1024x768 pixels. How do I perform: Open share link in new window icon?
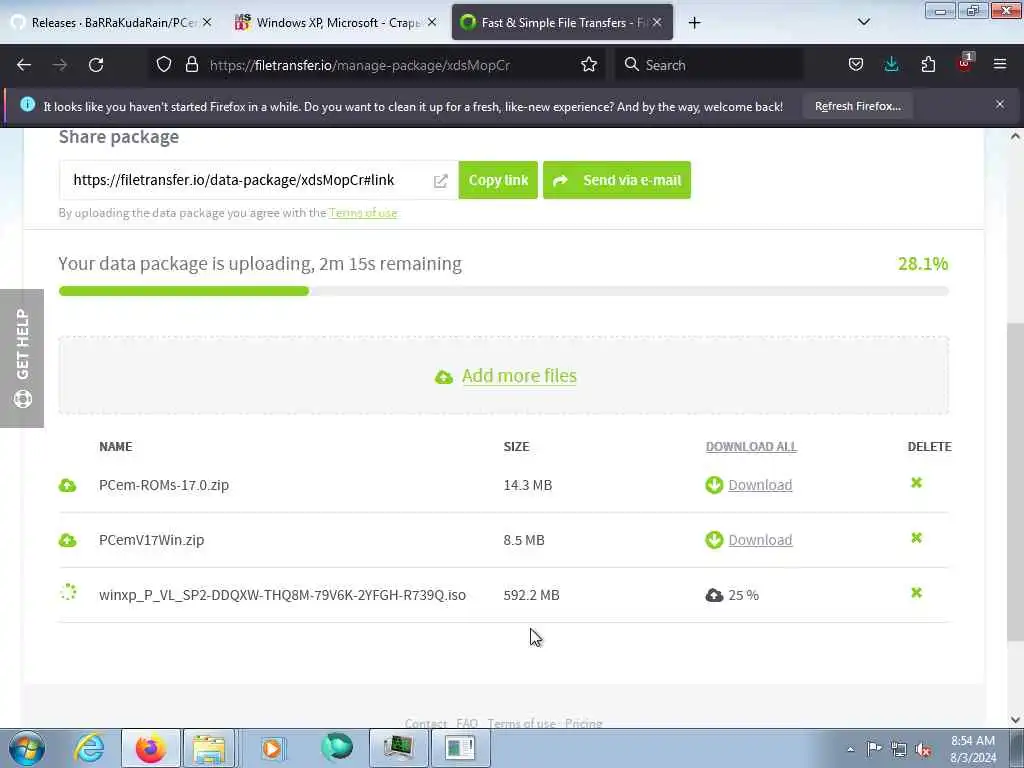pos(441,181)
